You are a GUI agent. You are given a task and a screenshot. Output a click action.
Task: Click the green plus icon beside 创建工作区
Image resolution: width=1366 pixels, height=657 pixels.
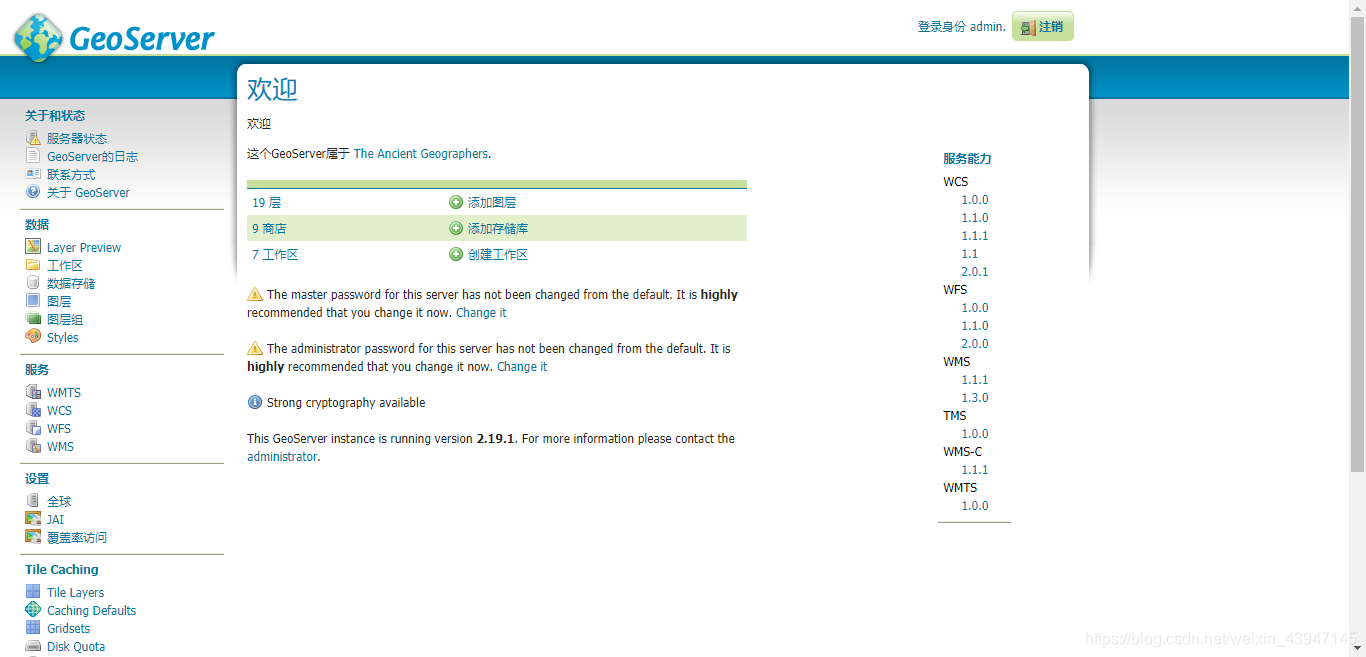(456, 254)
